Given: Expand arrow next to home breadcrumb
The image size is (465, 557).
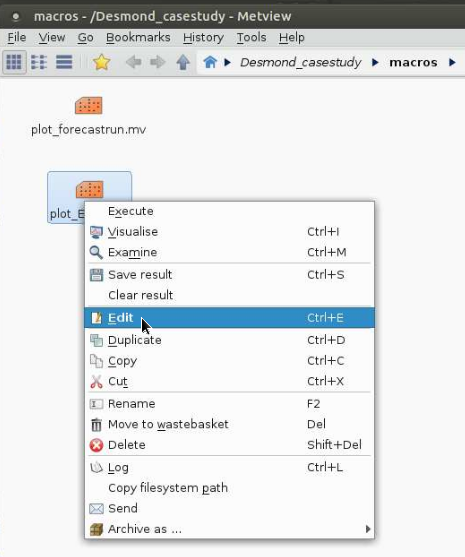Looking at the screenshot, I should tap(228, 63).
